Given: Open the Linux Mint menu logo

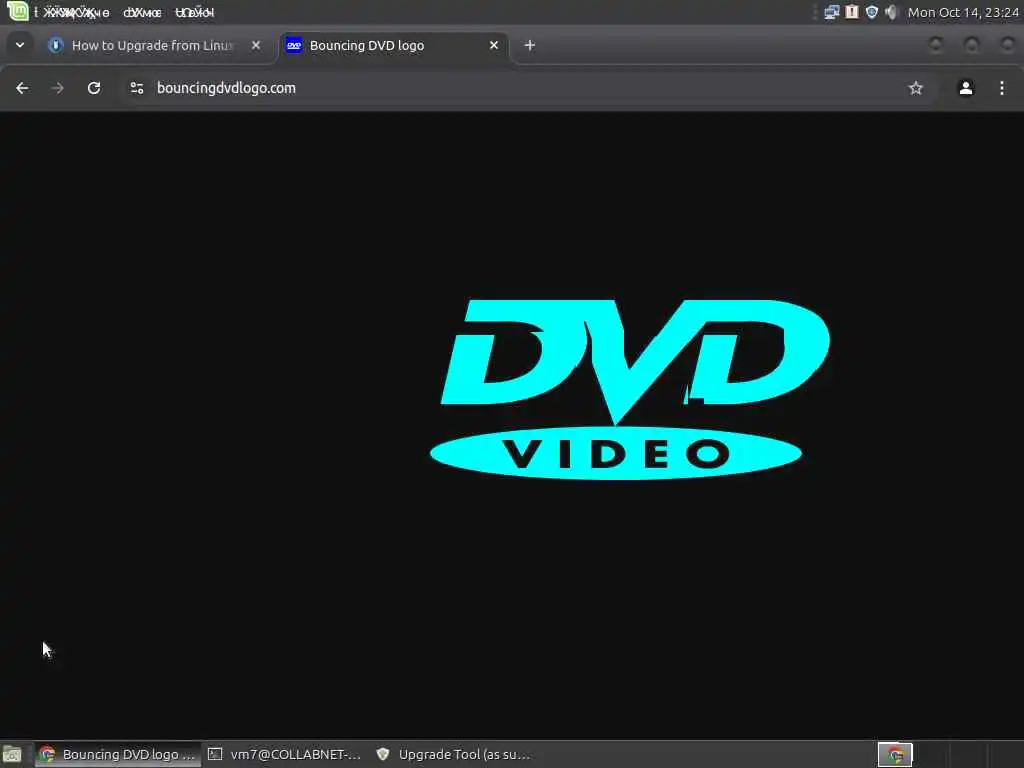Looking at the screenshot, I should point(17,11).
